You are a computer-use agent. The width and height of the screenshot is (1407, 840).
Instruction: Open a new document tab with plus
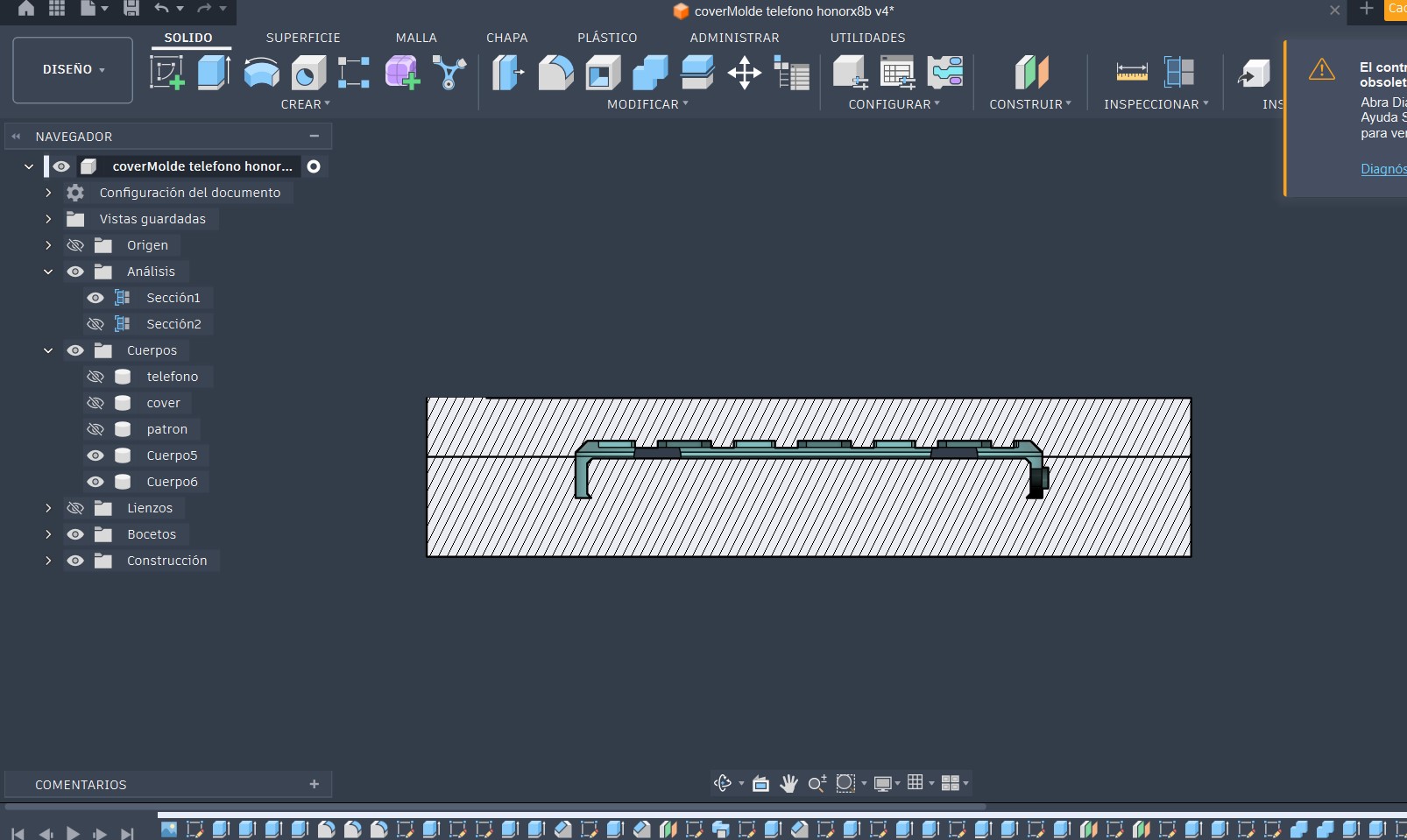[1366, 9]
